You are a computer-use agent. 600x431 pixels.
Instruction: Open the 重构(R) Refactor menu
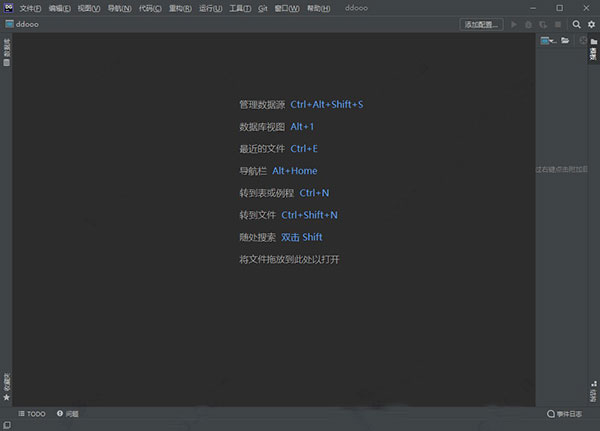pos(180,8)
